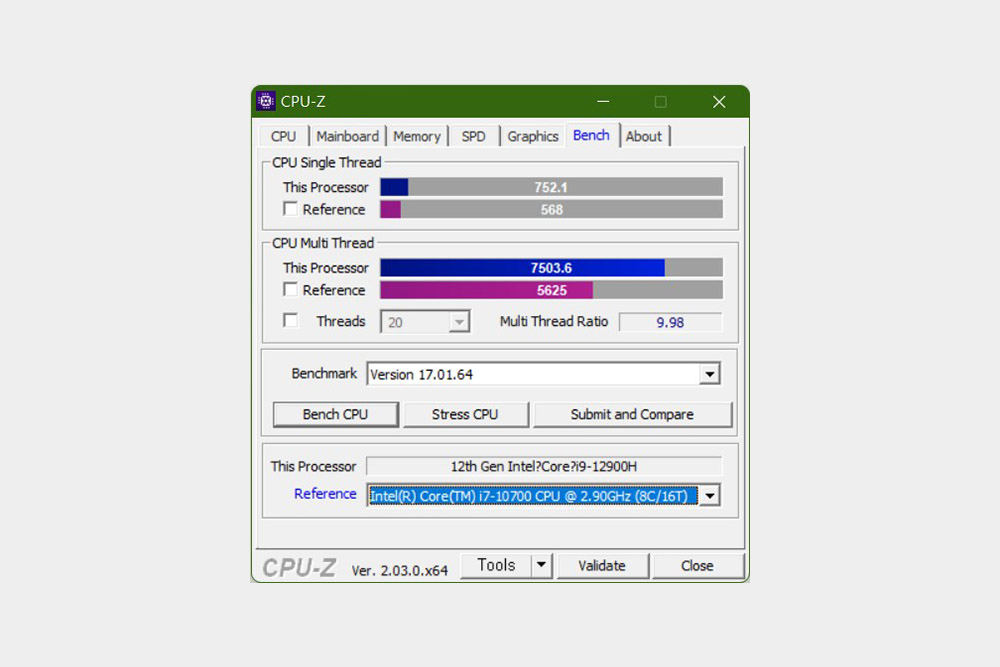Screen dimensions: 1000x667
Task: Click the Close button at bottom
Action: pyautogui.click(x=698, y=566)
